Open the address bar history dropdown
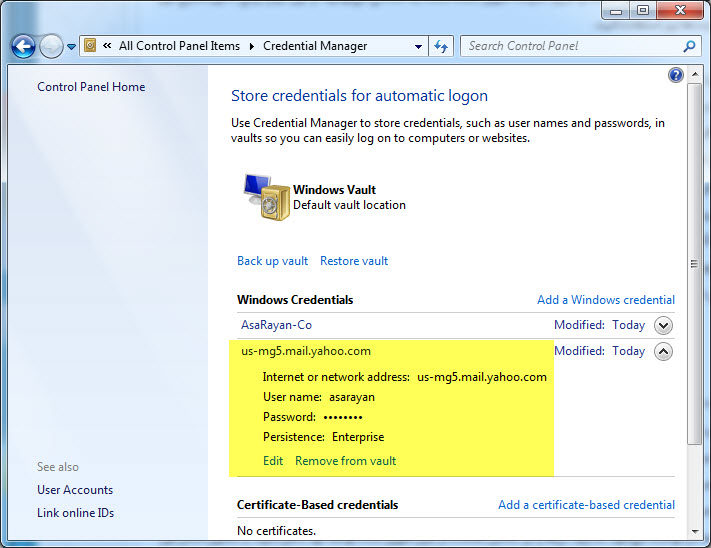This screenshot has height=548, width=711. coord(419,46)
